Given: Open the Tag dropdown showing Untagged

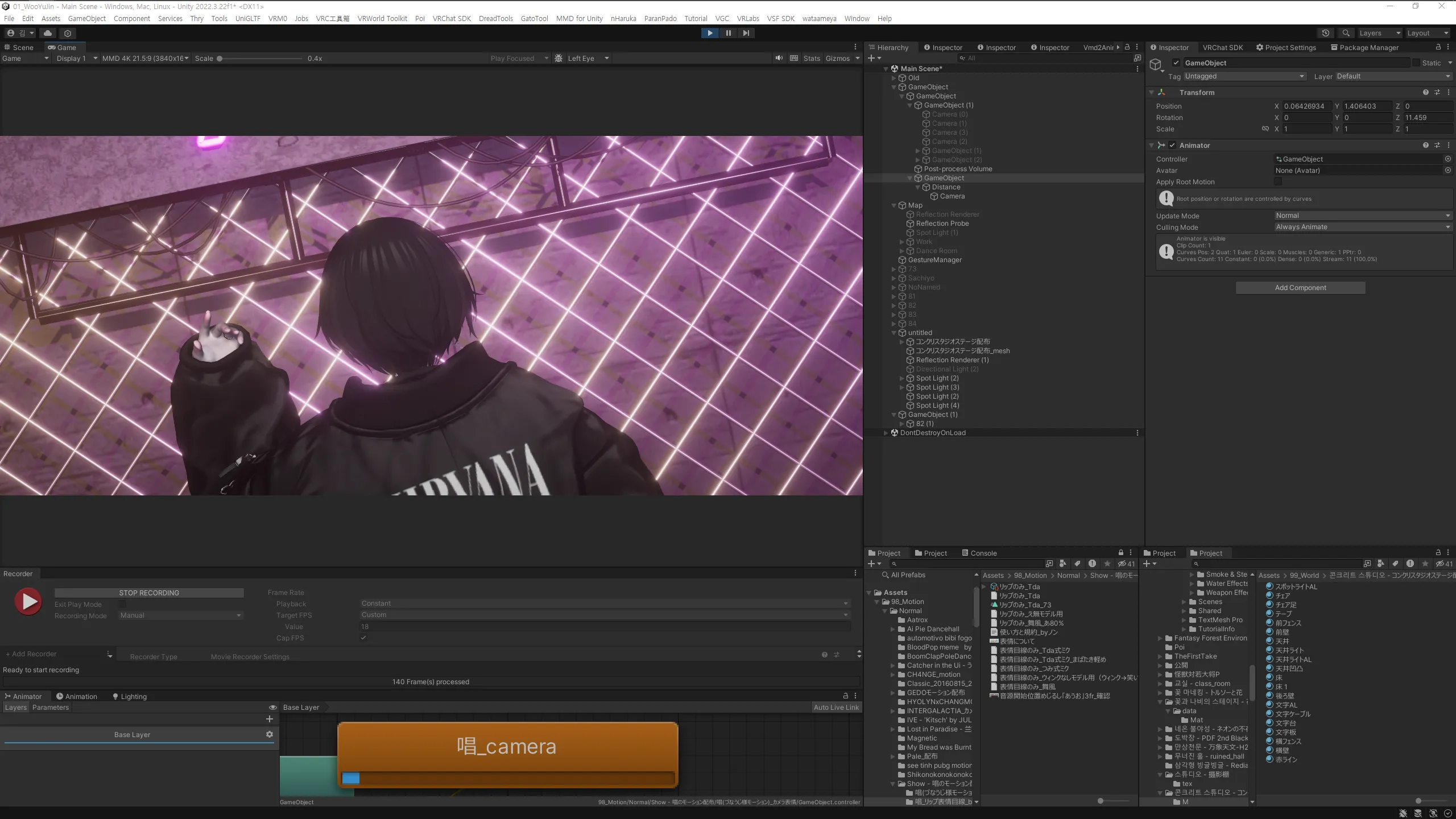Looking at the screenshot, I should point(1244,76).
